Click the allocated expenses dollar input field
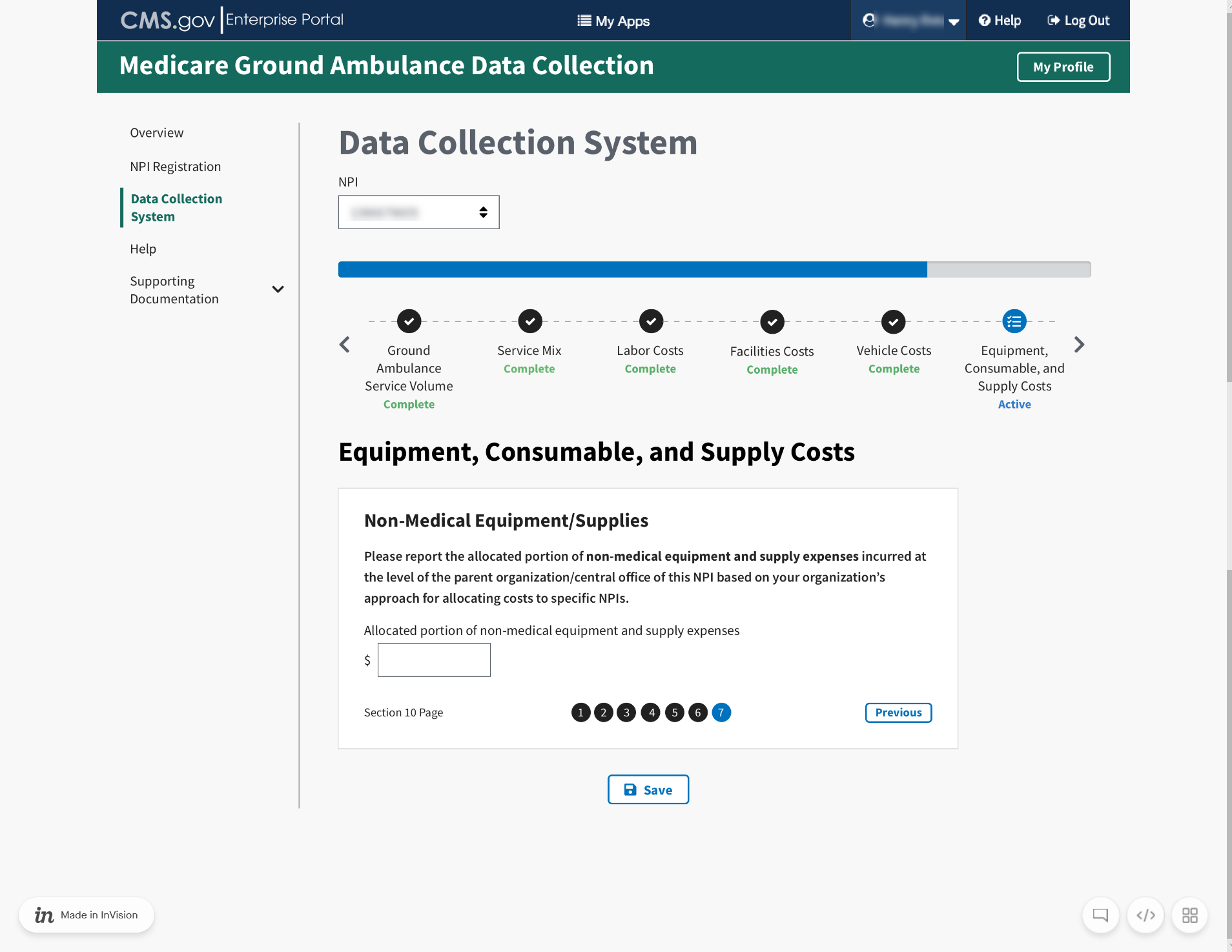This screenshot has width=1232, height=952. tap(434, 660)
